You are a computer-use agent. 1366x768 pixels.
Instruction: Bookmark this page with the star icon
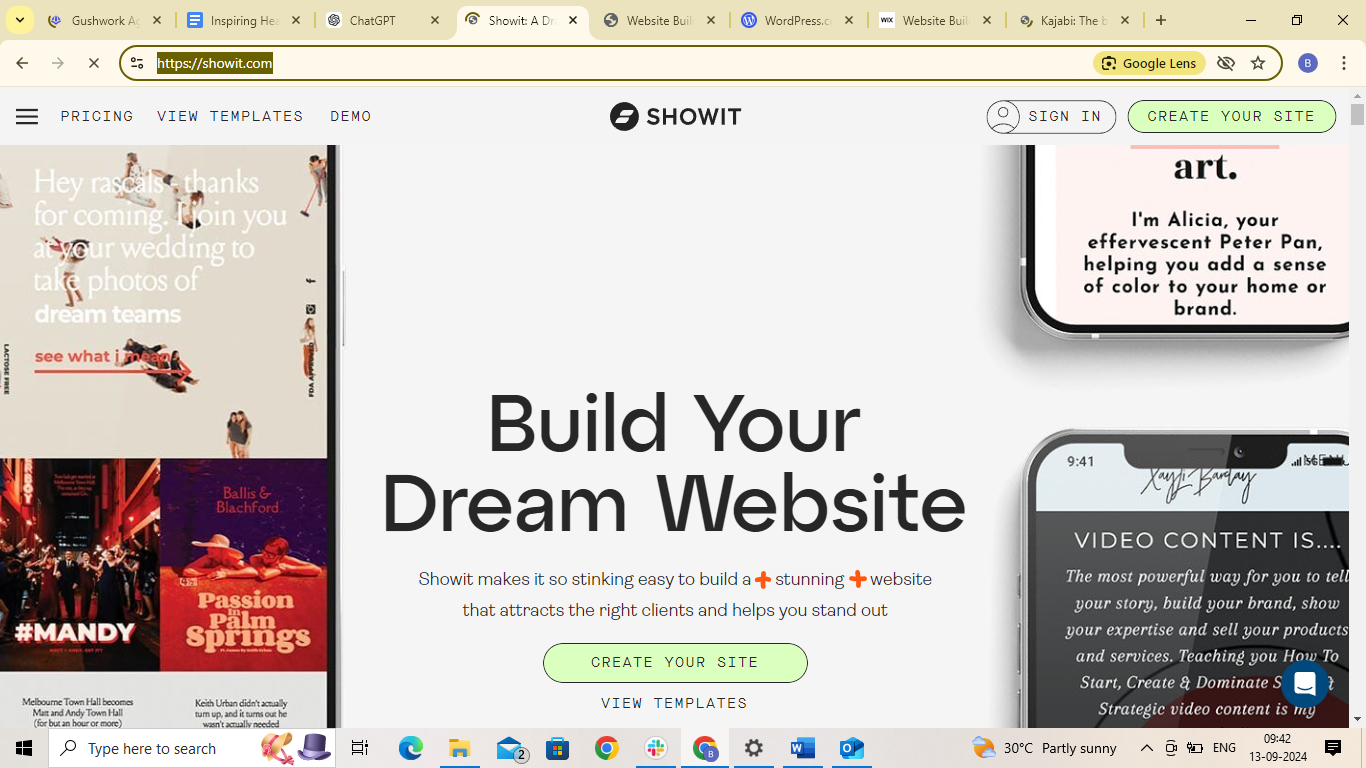point(1258,63)
